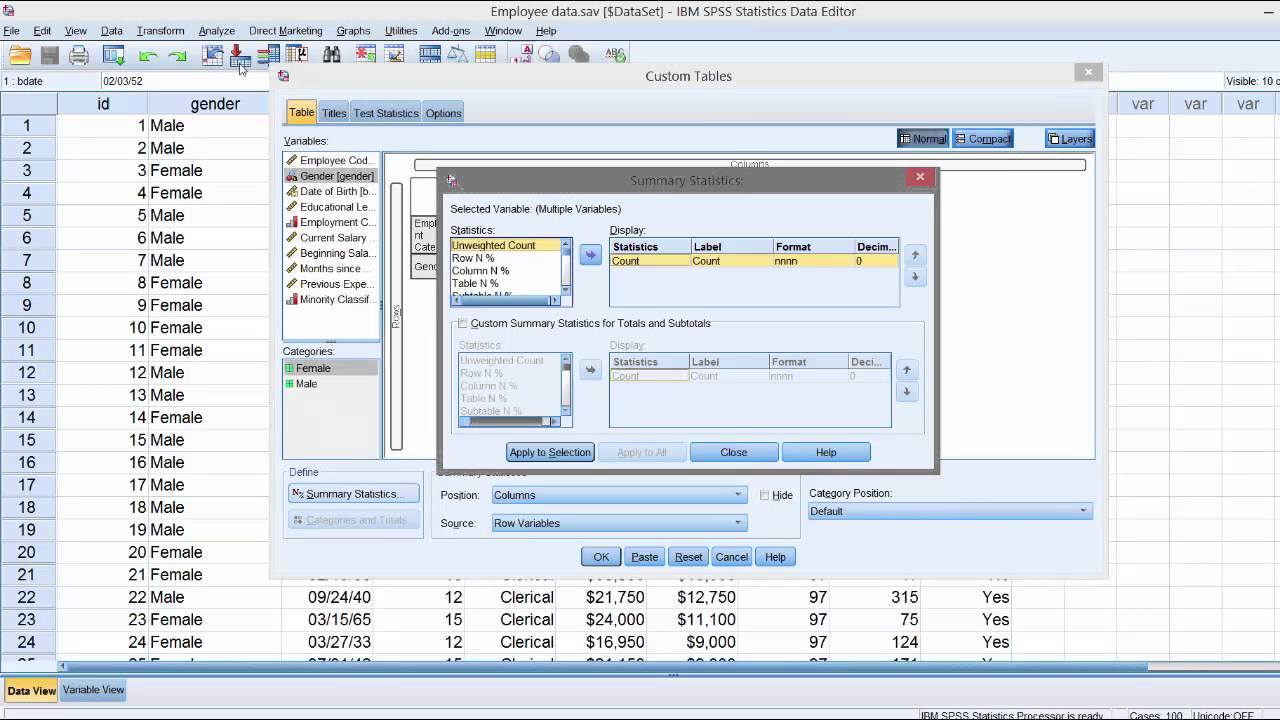1280x720 pixels.
Task: Open Recall recently used dialogs icon
Action: [x=113, y=55]
